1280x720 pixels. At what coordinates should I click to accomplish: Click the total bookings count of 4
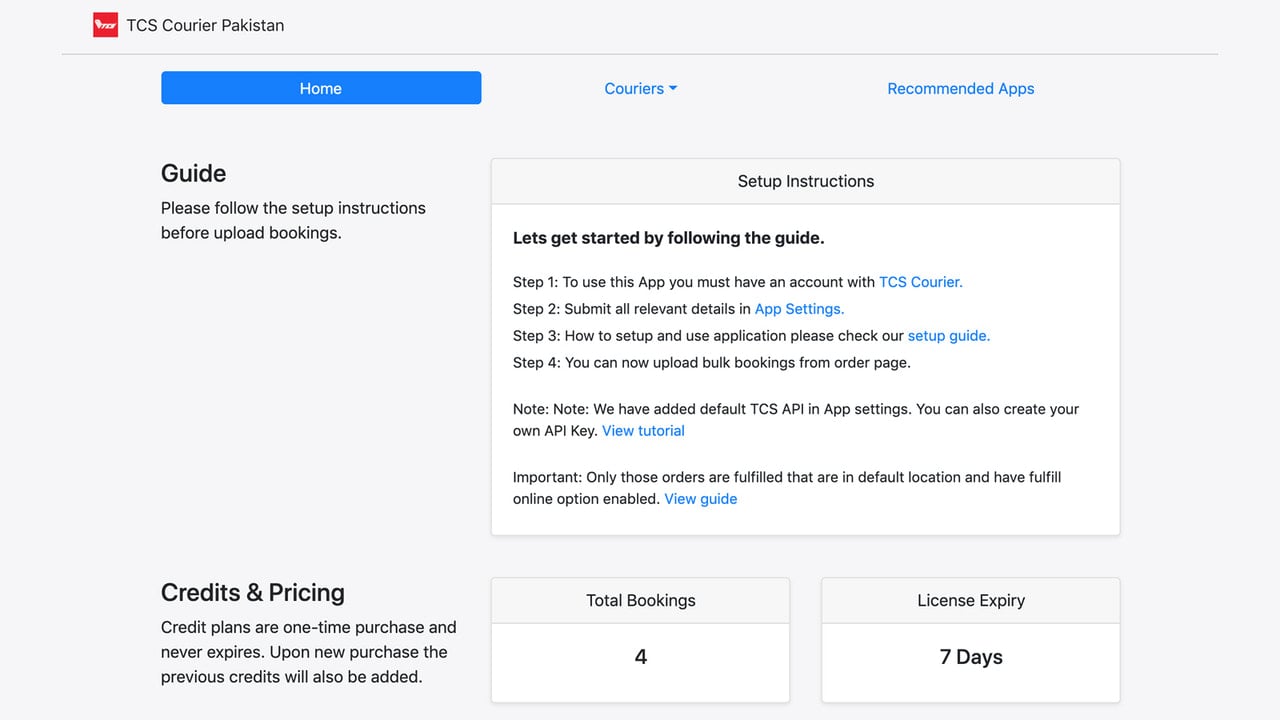(x=641, y=657)
